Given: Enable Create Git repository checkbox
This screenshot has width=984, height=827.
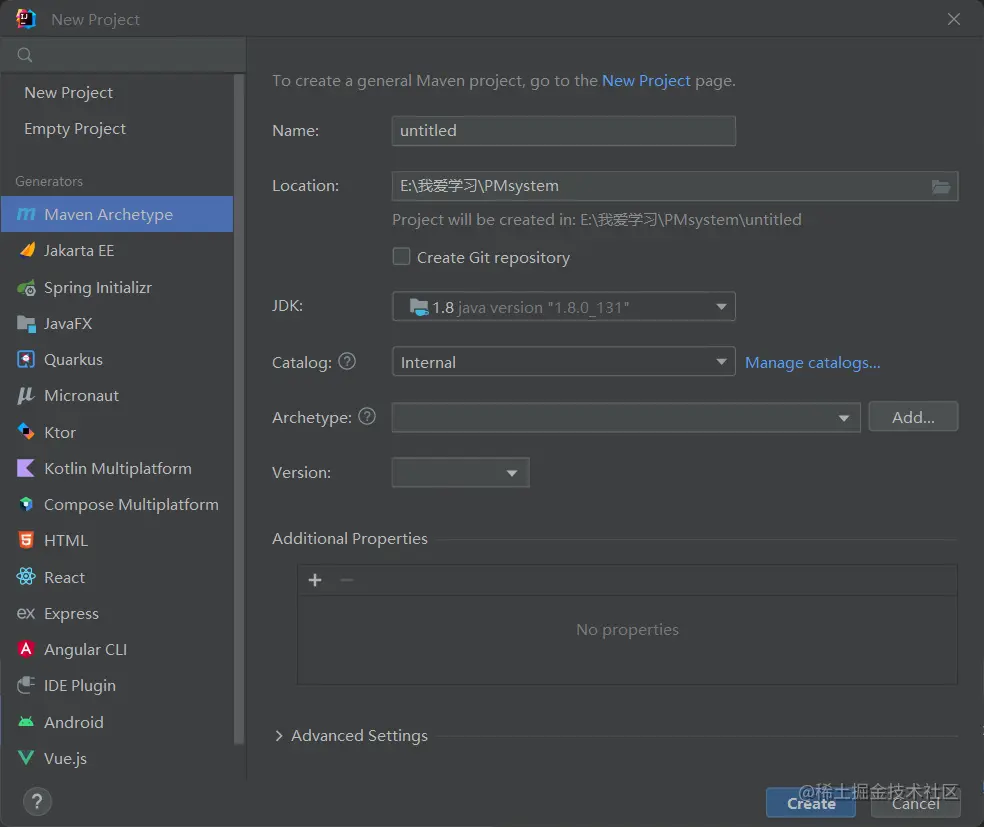Looking at the screenshot, I should (x=402, y=257).
